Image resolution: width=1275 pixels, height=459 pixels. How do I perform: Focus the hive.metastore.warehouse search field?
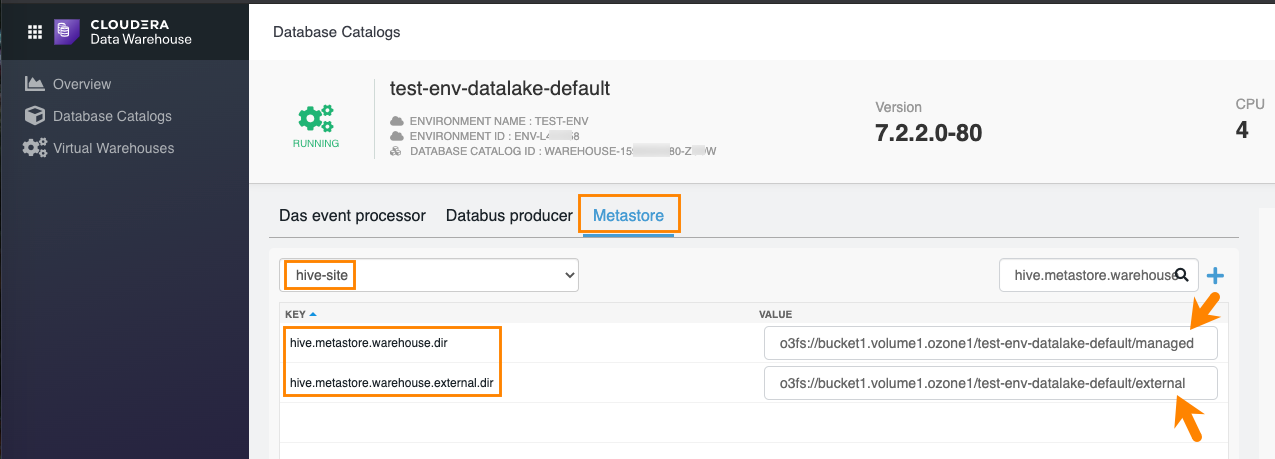point(1088,275)
